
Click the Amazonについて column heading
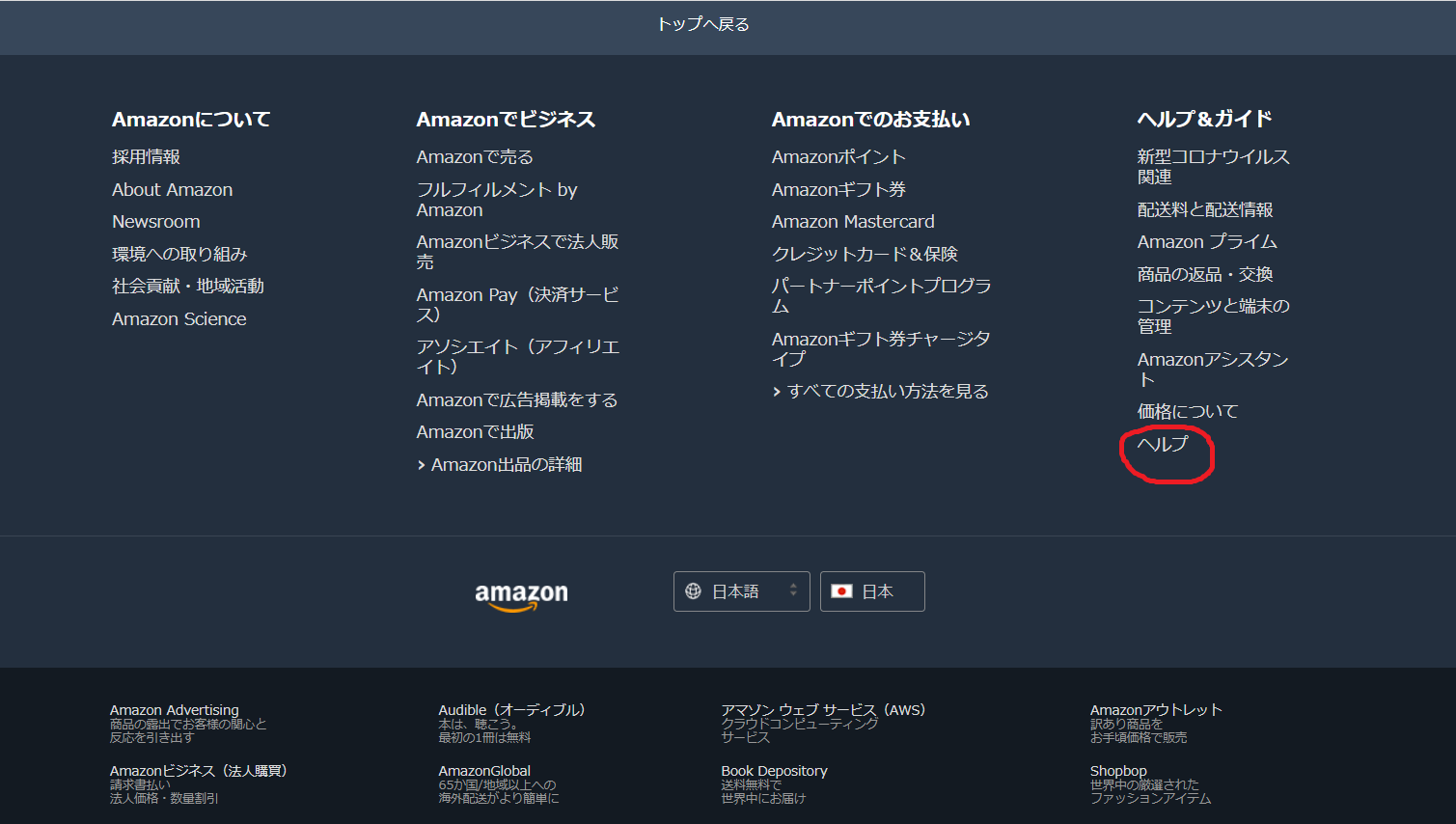[x=191, y=120]
